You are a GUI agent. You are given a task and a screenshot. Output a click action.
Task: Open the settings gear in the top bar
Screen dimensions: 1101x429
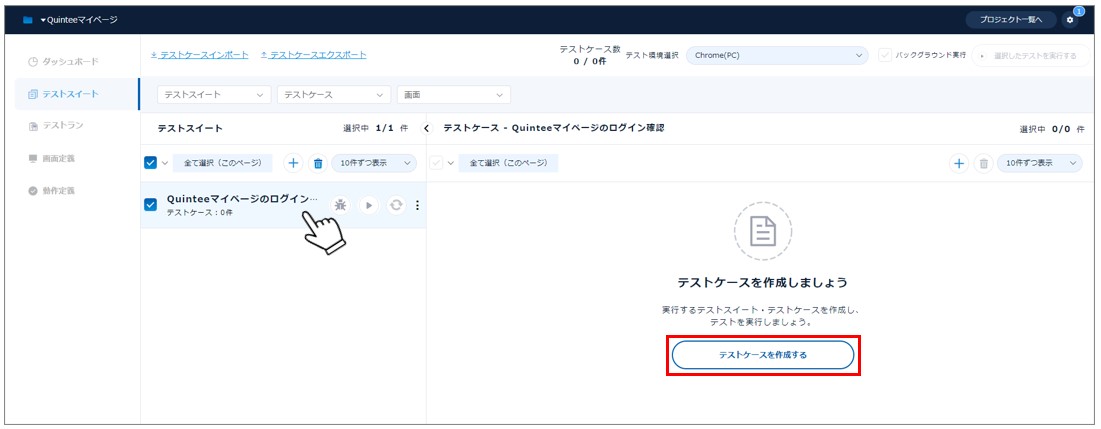(1070, 20)
